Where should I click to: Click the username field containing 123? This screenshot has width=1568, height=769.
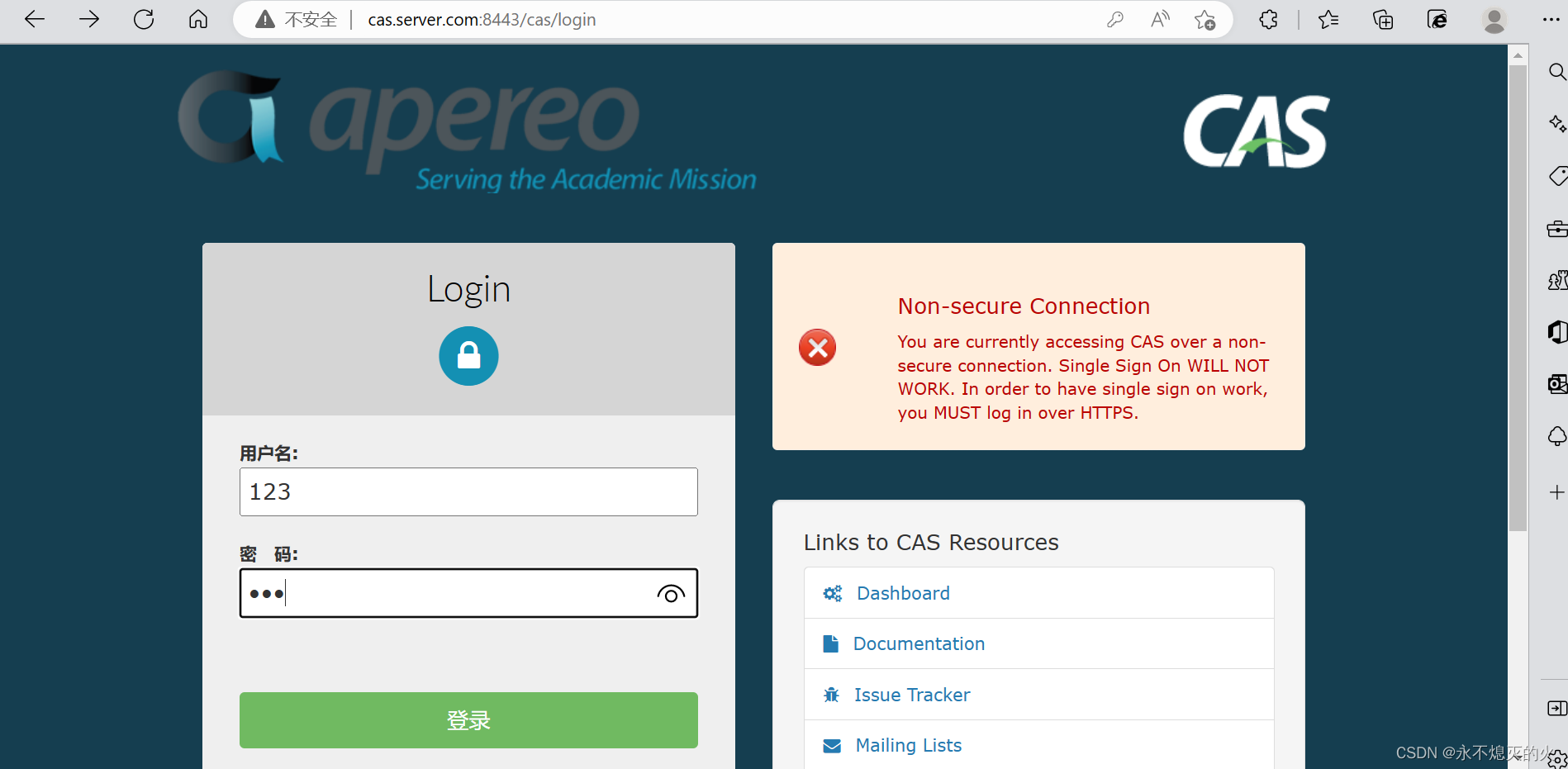tap(468, 492)
